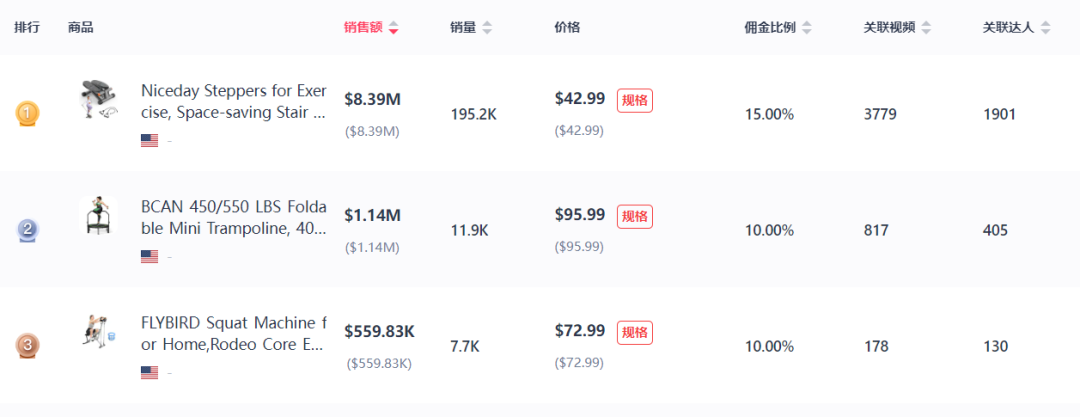Click the US flag under Niceday Steppers

coord(149,141)
